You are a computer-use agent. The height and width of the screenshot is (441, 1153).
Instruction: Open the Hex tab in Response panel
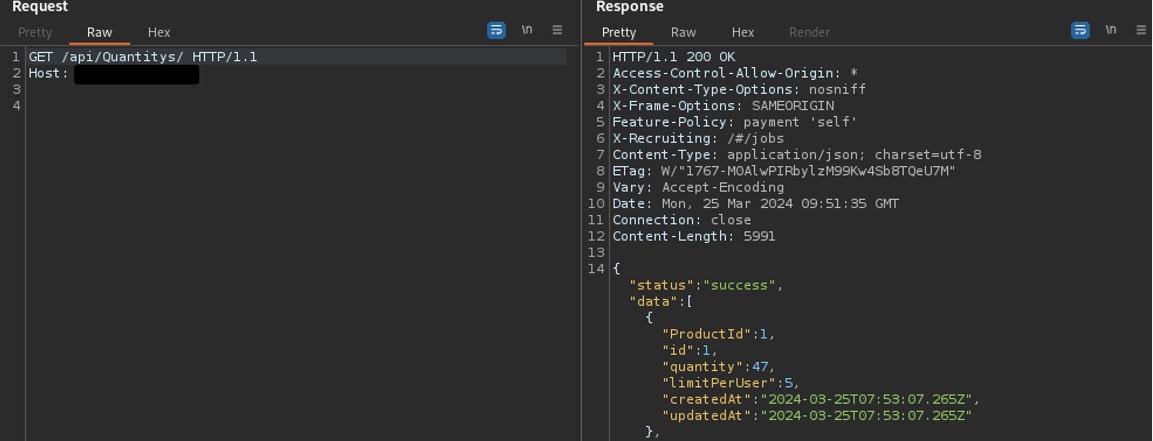click(743, 33)
